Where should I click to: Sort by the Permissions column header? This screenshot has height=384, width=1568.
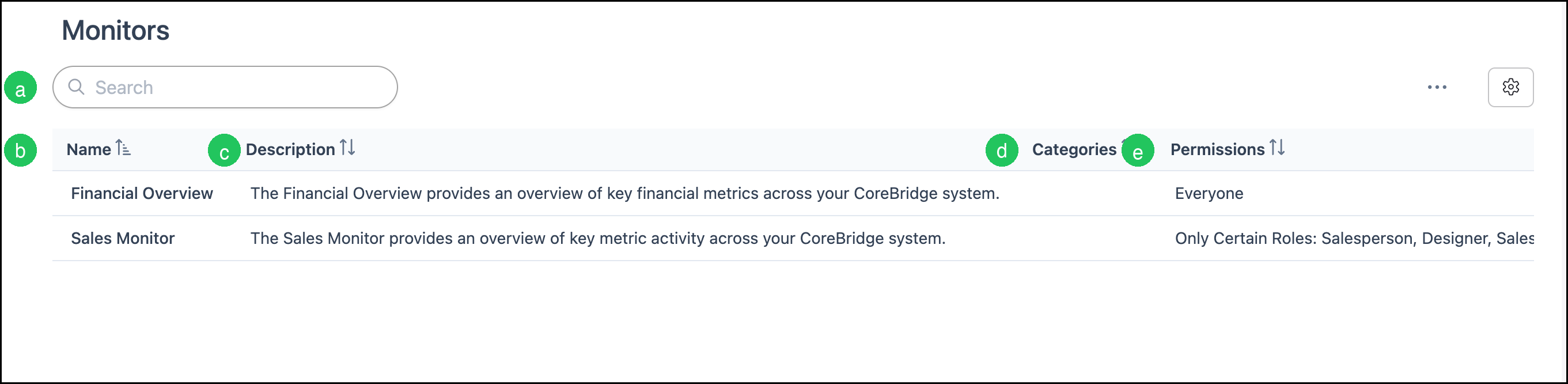(1217, 149)
